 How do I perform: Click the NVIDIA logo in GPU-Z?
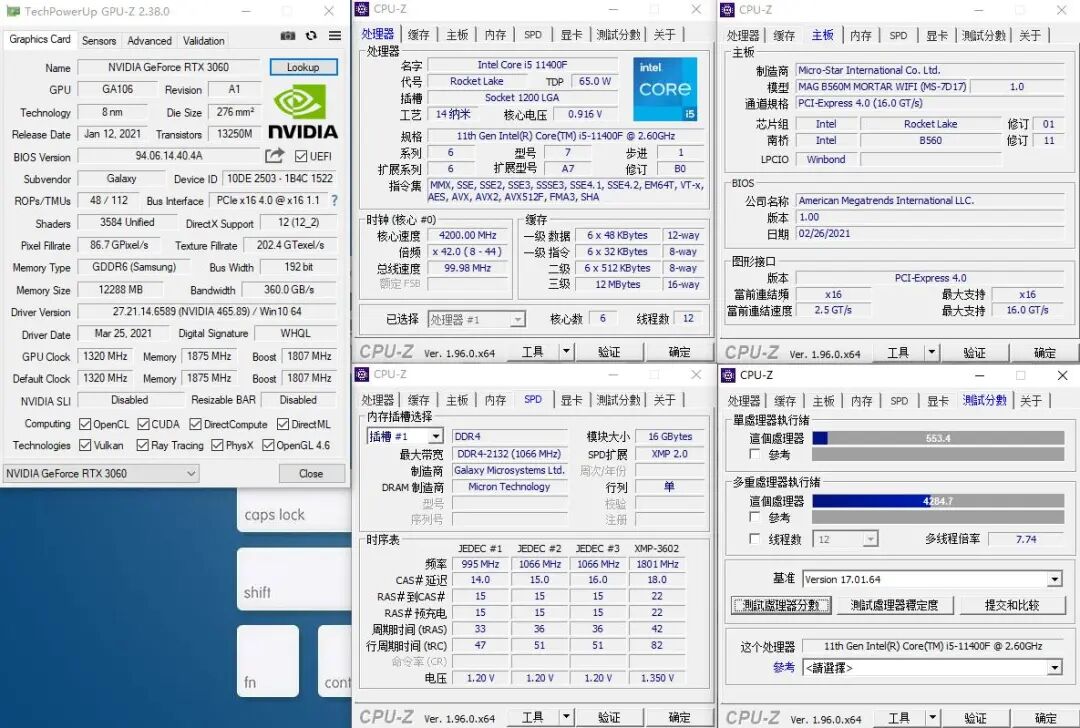pyautogui.click(x=302, y=112)
